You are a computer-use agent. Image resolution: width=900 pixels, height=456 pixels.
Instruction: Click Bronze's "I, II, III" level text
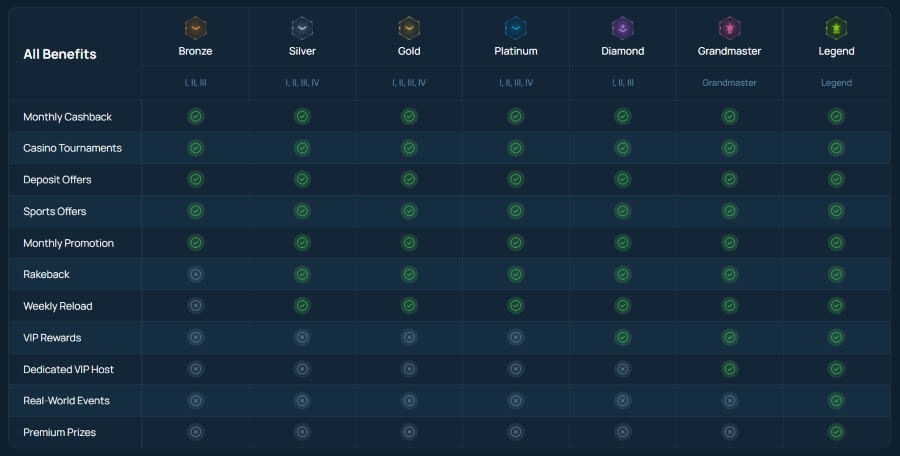[195, 83]
